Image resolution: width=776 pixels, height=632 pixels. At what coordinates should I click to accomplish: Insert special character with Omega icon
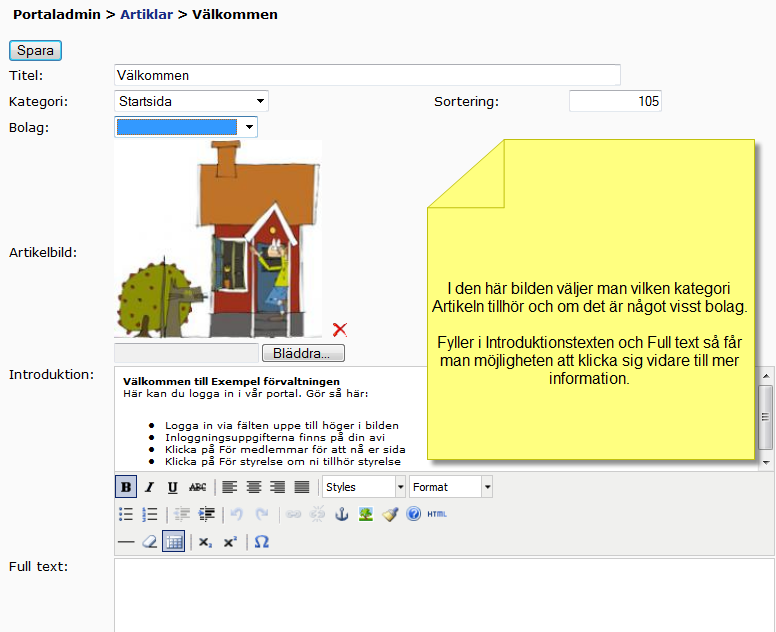(262, 542)
